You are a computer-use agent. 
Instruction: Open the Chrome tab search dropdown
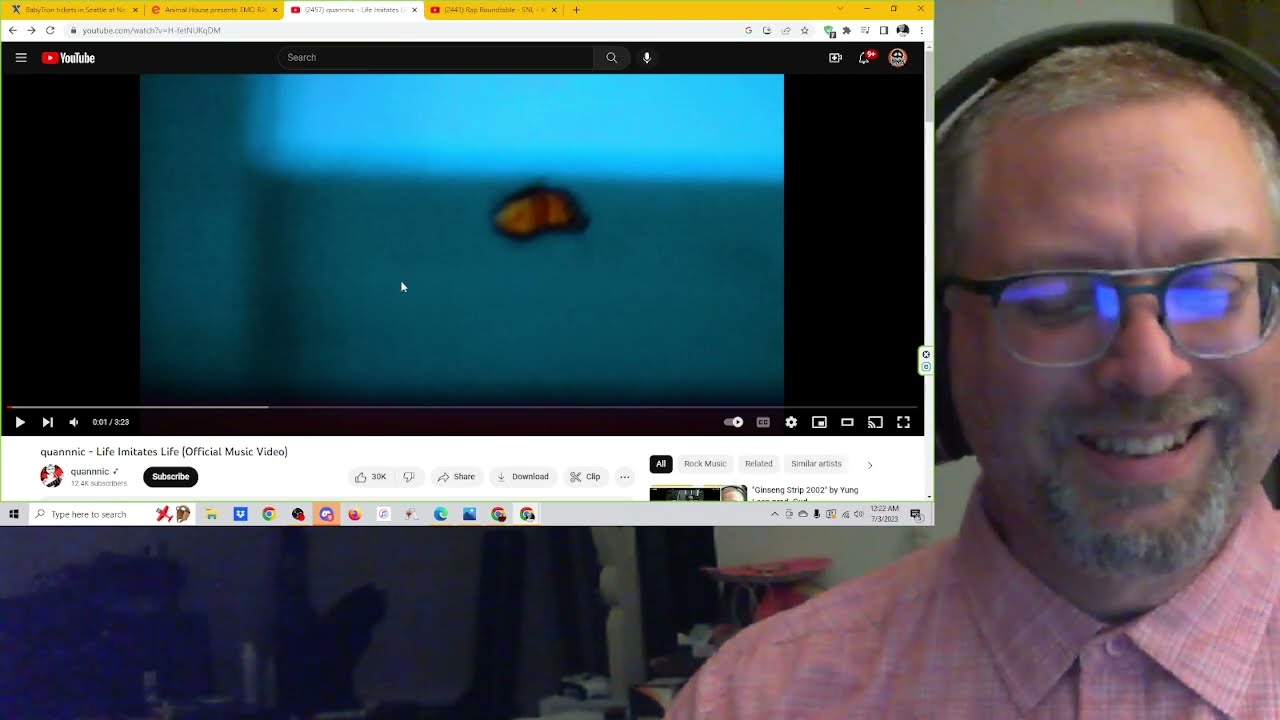[840, 9]
